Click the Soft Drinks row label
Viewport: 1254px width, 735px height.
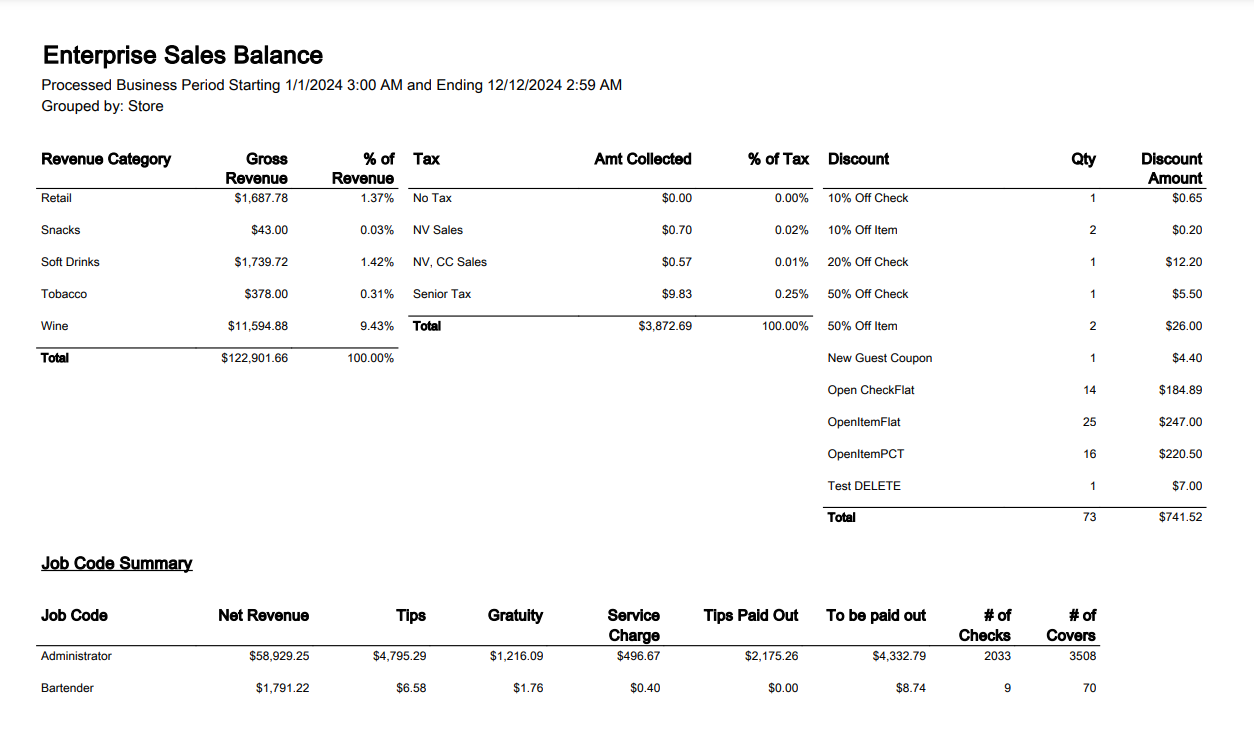tap(71, 262)
